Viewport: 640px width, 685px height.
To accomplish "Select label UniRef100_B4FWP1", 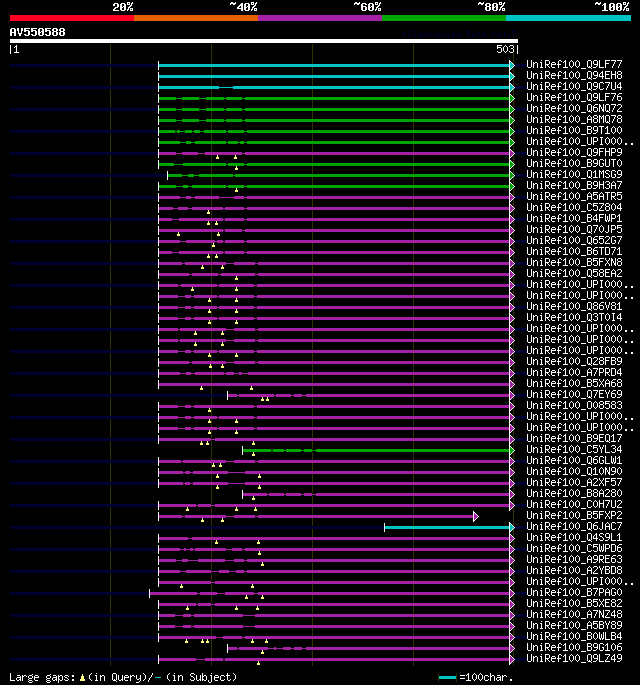I will pyautogui.click(x=574, y=218).
